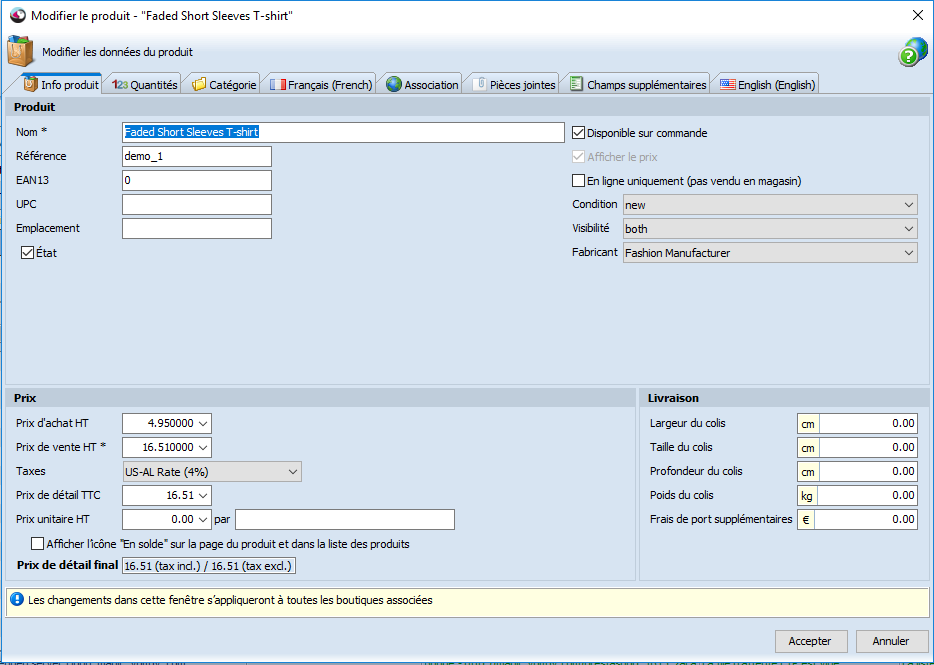Click the Prix de détail final value box
The height and width of the screenshot is (665, 934).
tap(208, 566)
